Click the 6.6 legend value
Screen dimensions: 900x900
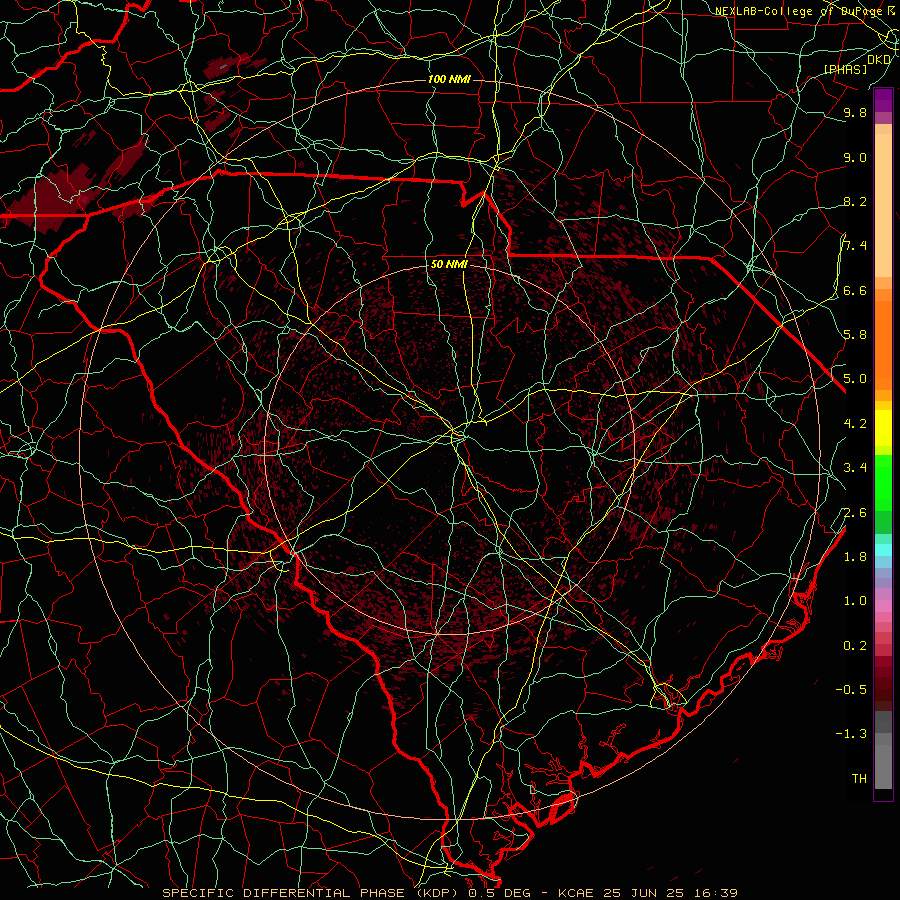855,290
